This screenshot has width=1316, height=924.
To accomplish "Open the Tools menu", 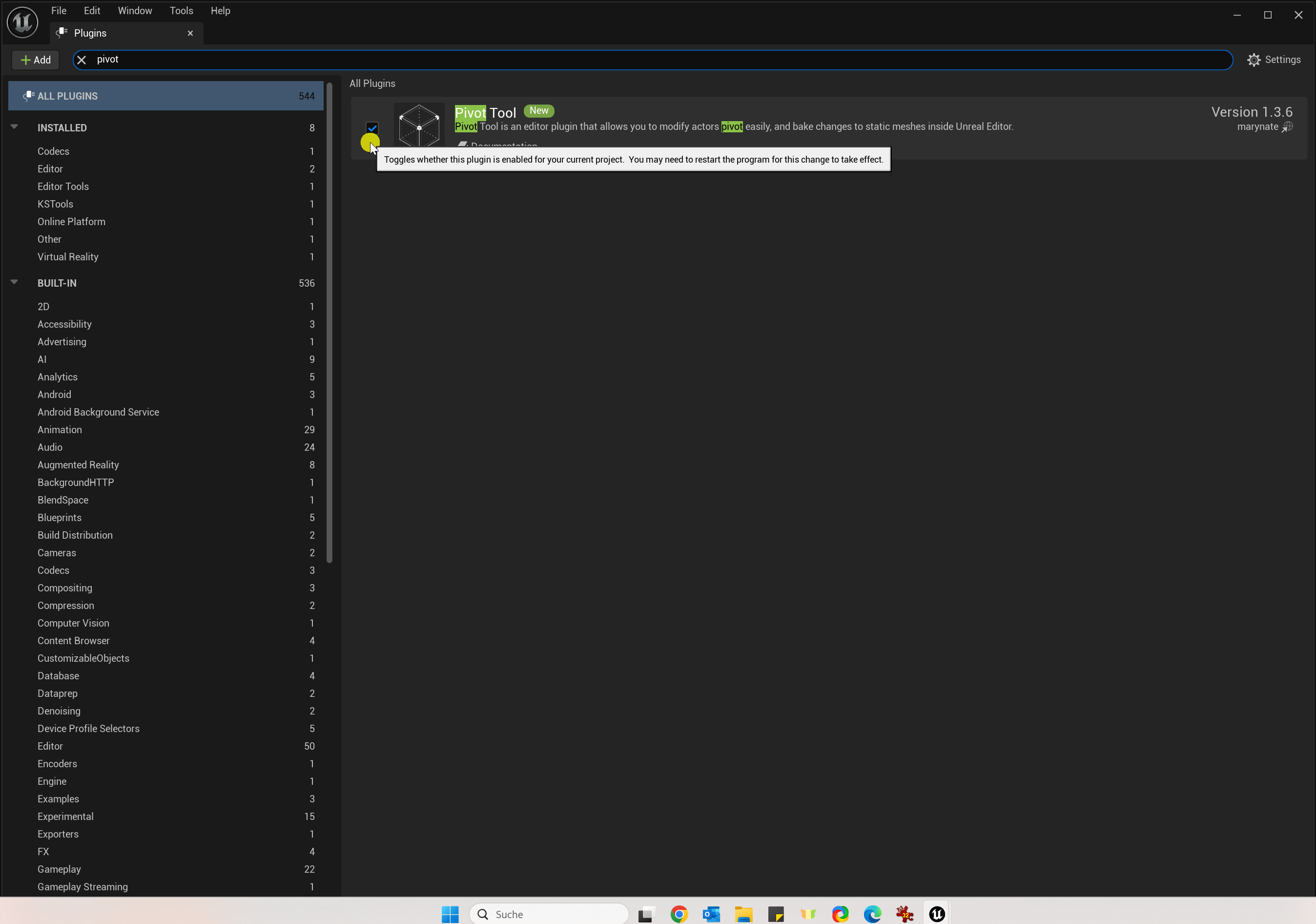I will click(x=181, y=10).
